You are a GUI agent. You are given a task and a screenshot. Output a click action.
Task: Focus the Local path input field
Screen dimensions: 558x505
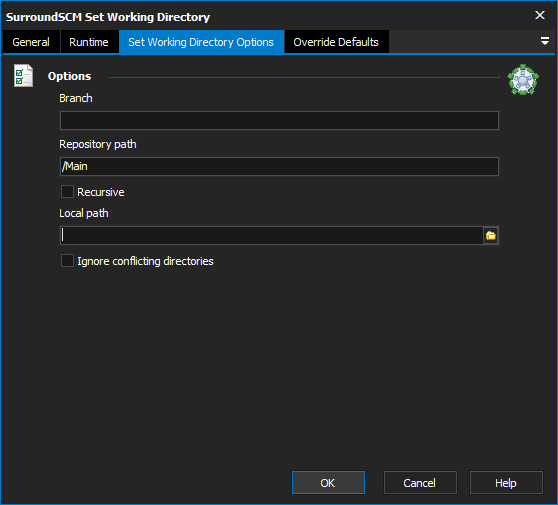[x=272, y=235]
